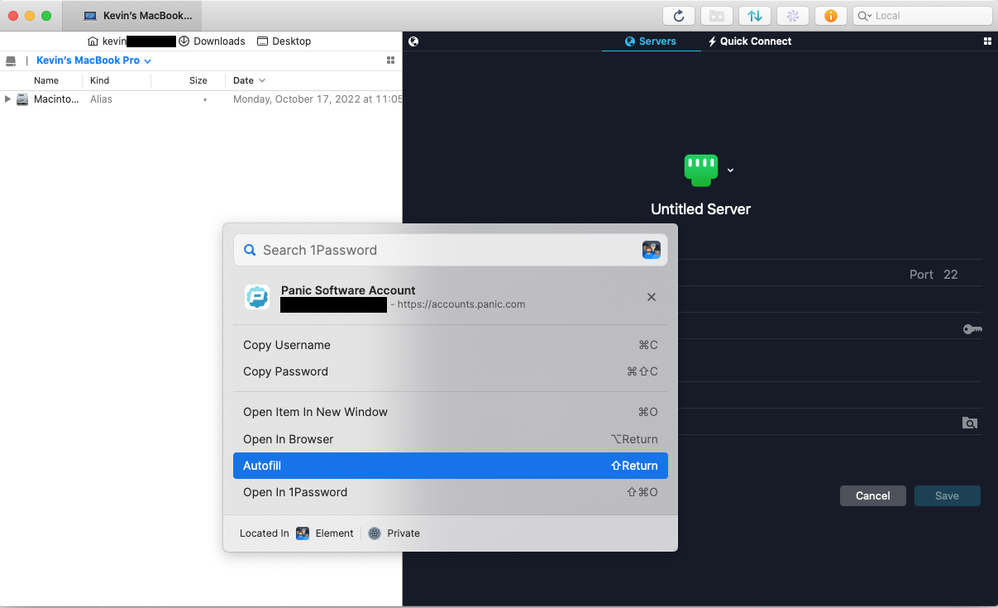
Task: Expand the Macintosh alias disclosure triangle
Action: 8,99
